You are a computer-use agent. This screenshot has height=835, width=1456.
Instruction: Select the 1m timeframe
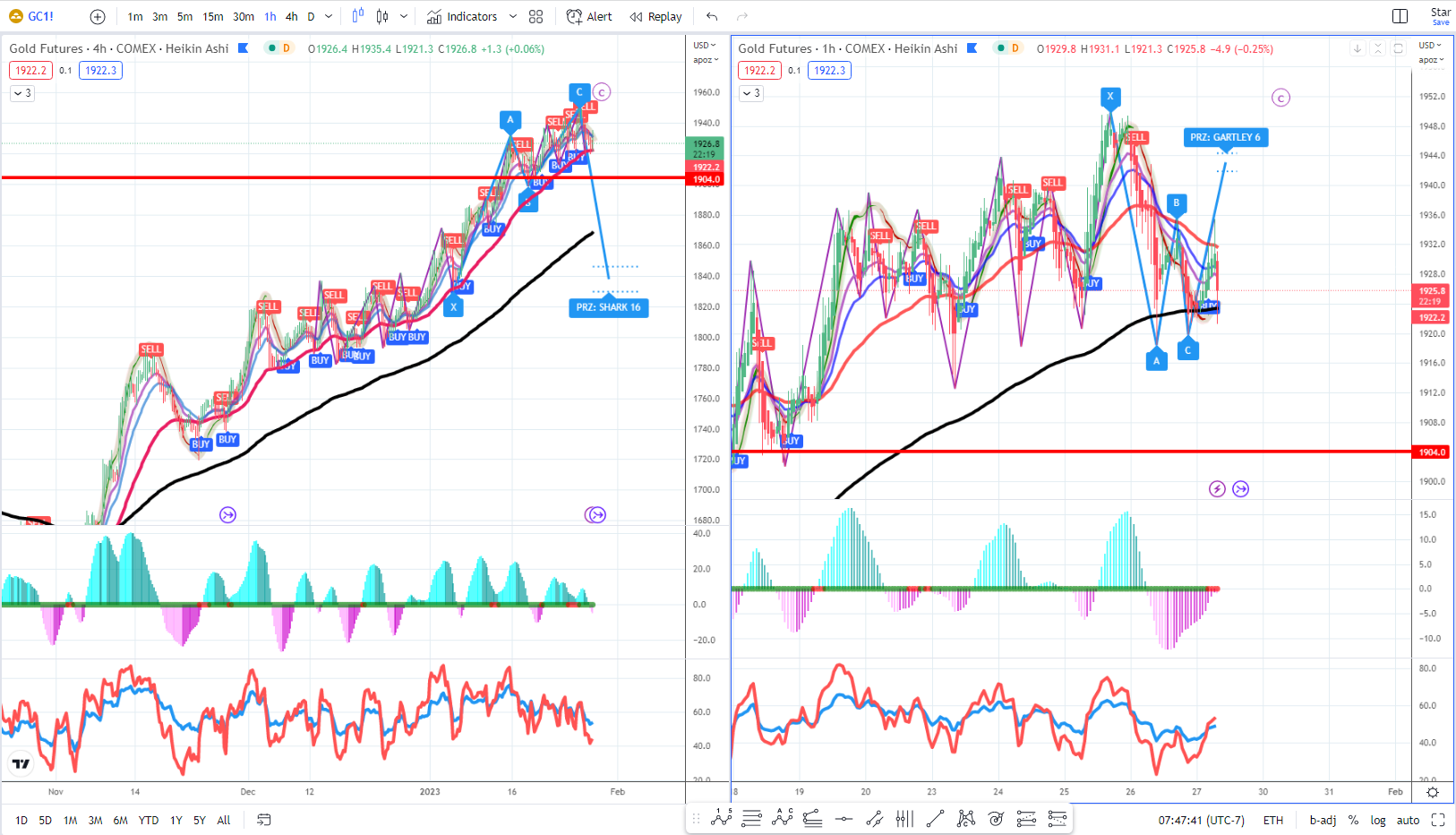point(135,16)
